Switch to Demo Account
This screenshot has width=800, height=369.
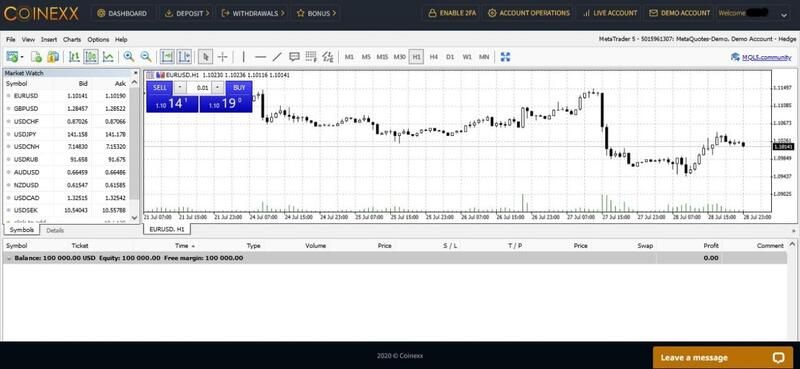point(680,13)
